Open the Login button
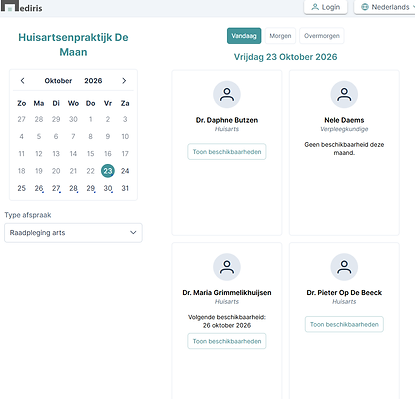The height and width of the screenshot is (399, 415). (x=326, y=7)
